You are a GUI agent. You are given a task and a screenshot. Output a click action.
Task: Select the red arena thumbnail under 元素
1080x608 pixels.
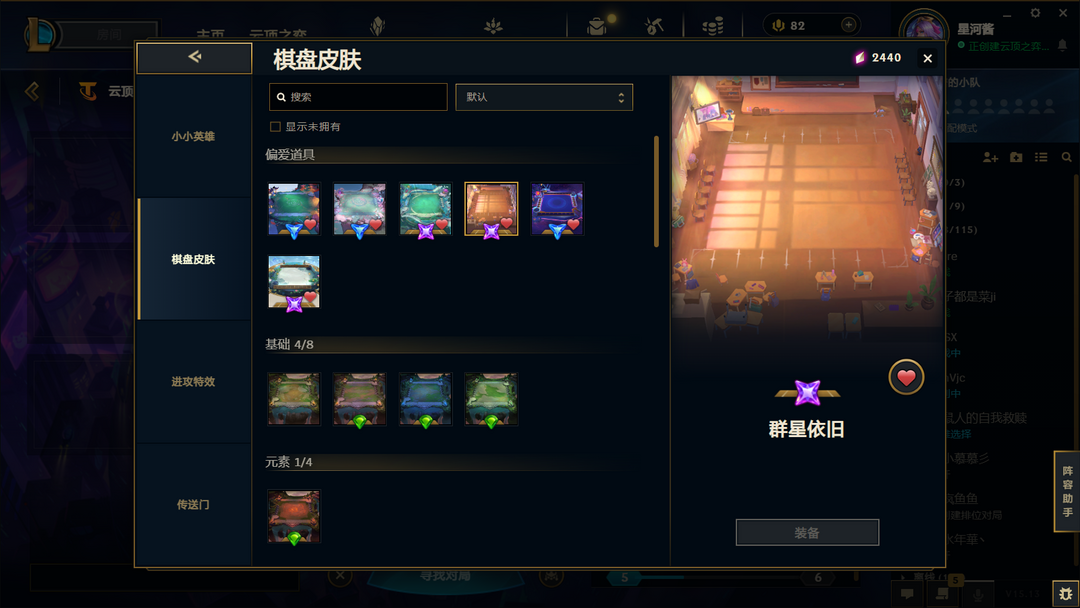click(x=294, y=516)
